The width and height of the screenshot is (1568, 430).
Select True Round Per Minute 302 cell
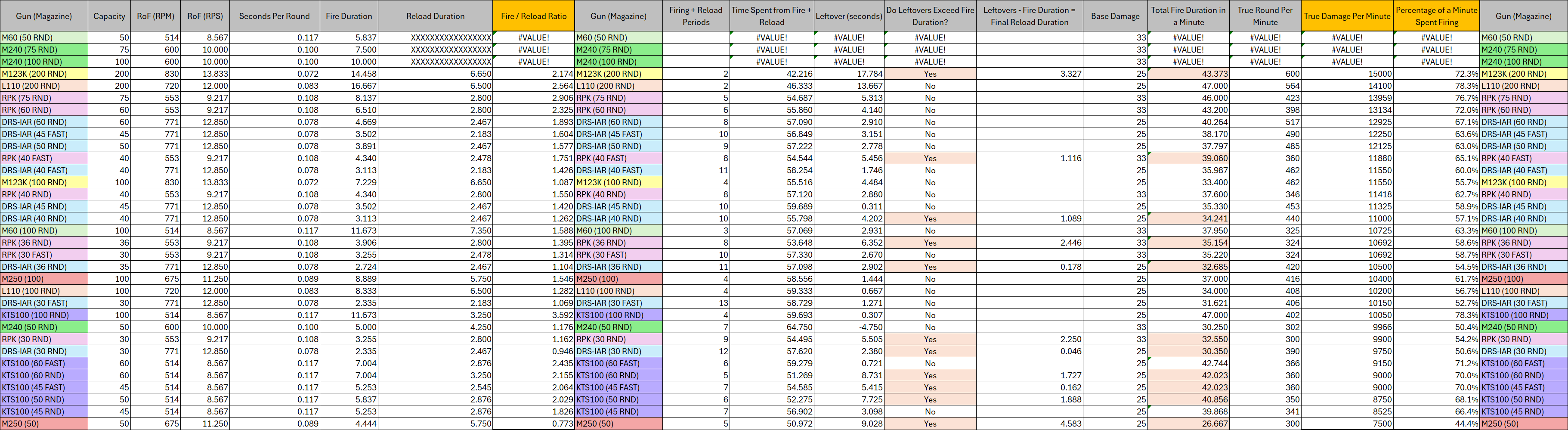coord(1265,327)
